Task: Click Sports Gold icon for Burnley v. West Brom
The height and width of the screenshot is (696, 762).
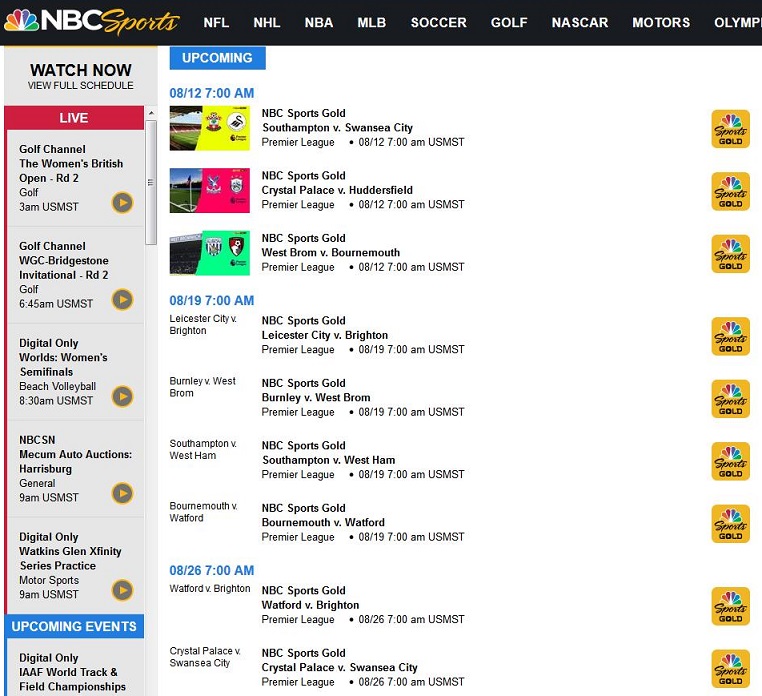Action: tap(730, 399)
